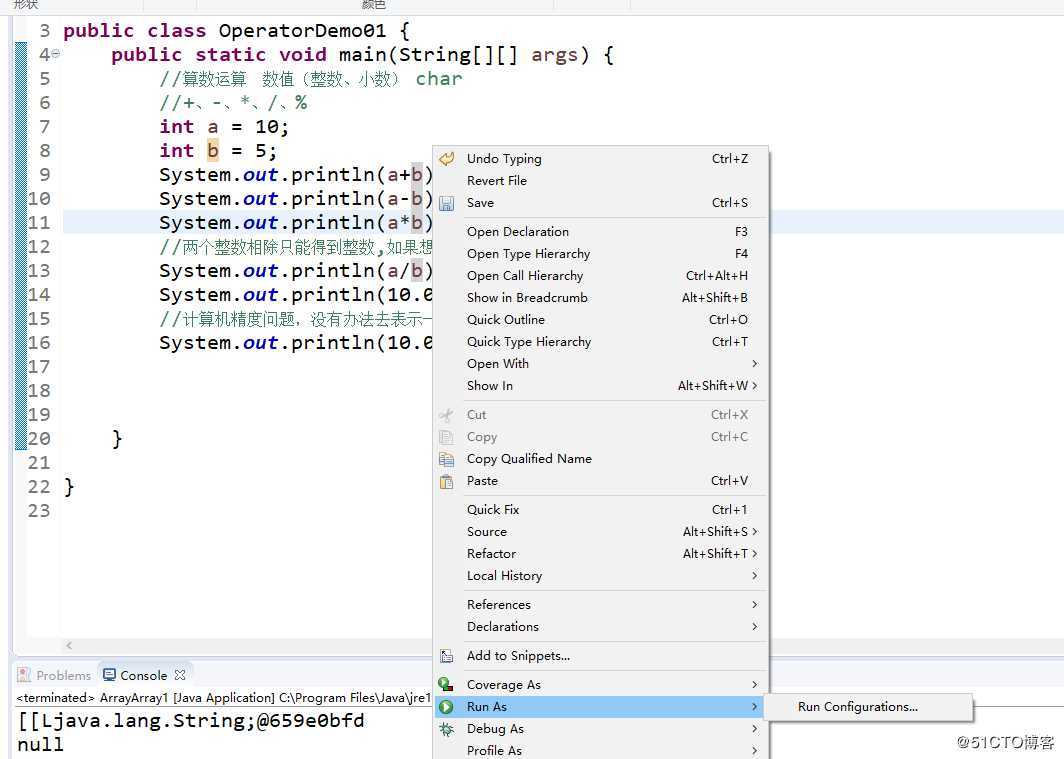
Task: Click the Save floppy disk icon
Action: pyautogui.click(x=446, y=203)
